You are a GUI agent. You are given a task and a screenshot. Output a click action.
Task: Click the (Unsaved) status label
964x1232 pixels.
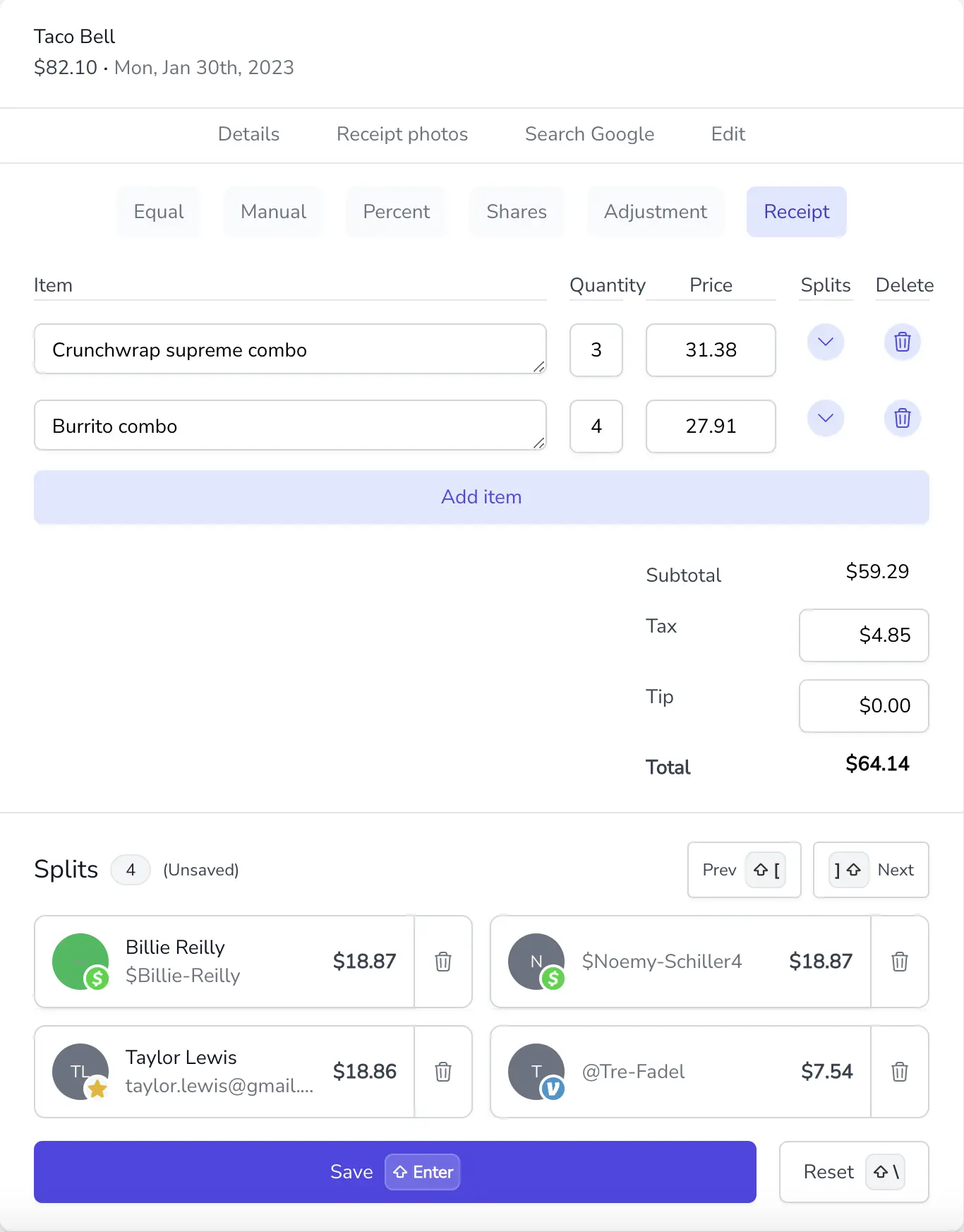click(201, 870)
